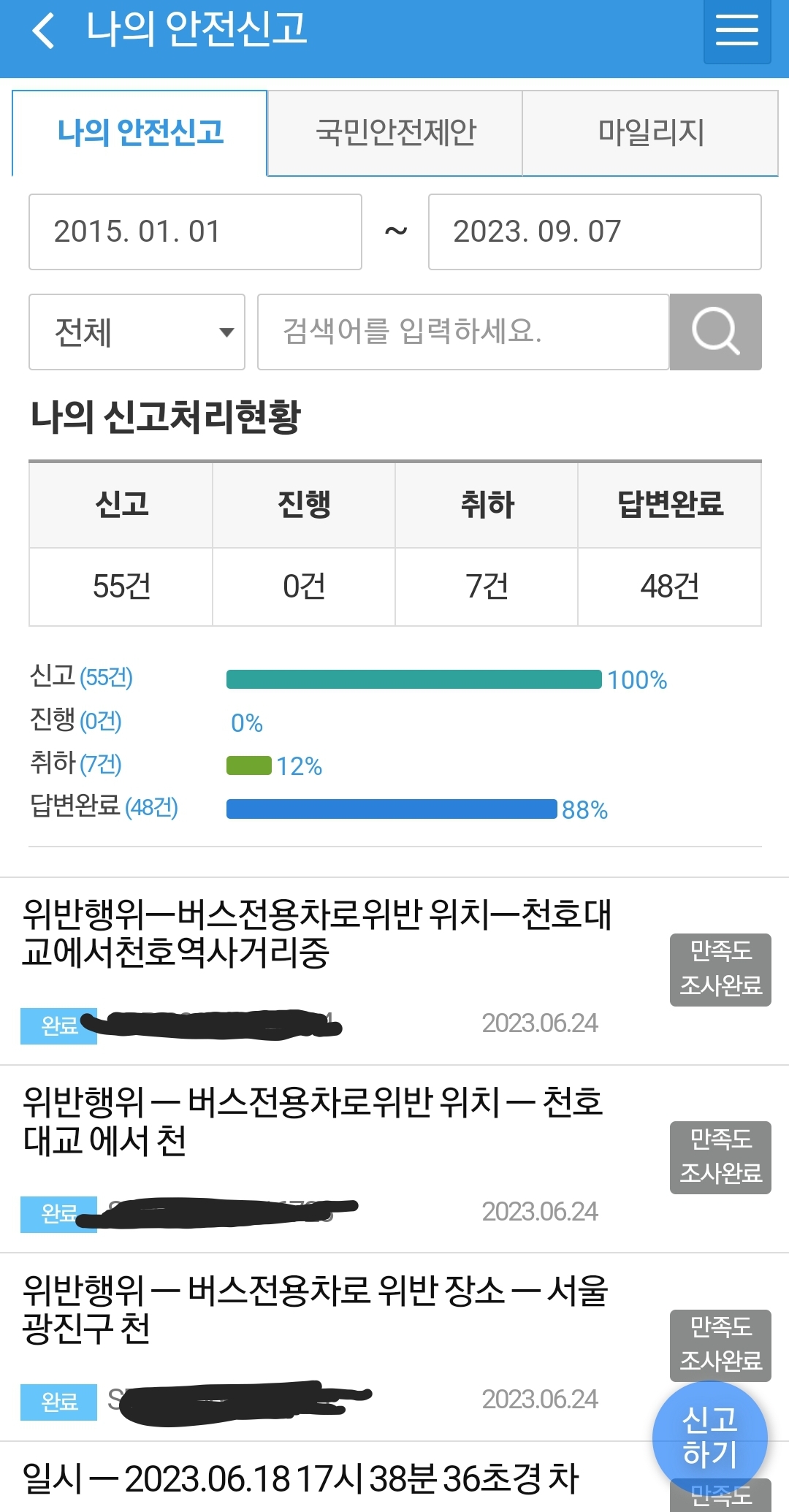Open the report dated 2023.06.18 17시38분

[300, 1479]
